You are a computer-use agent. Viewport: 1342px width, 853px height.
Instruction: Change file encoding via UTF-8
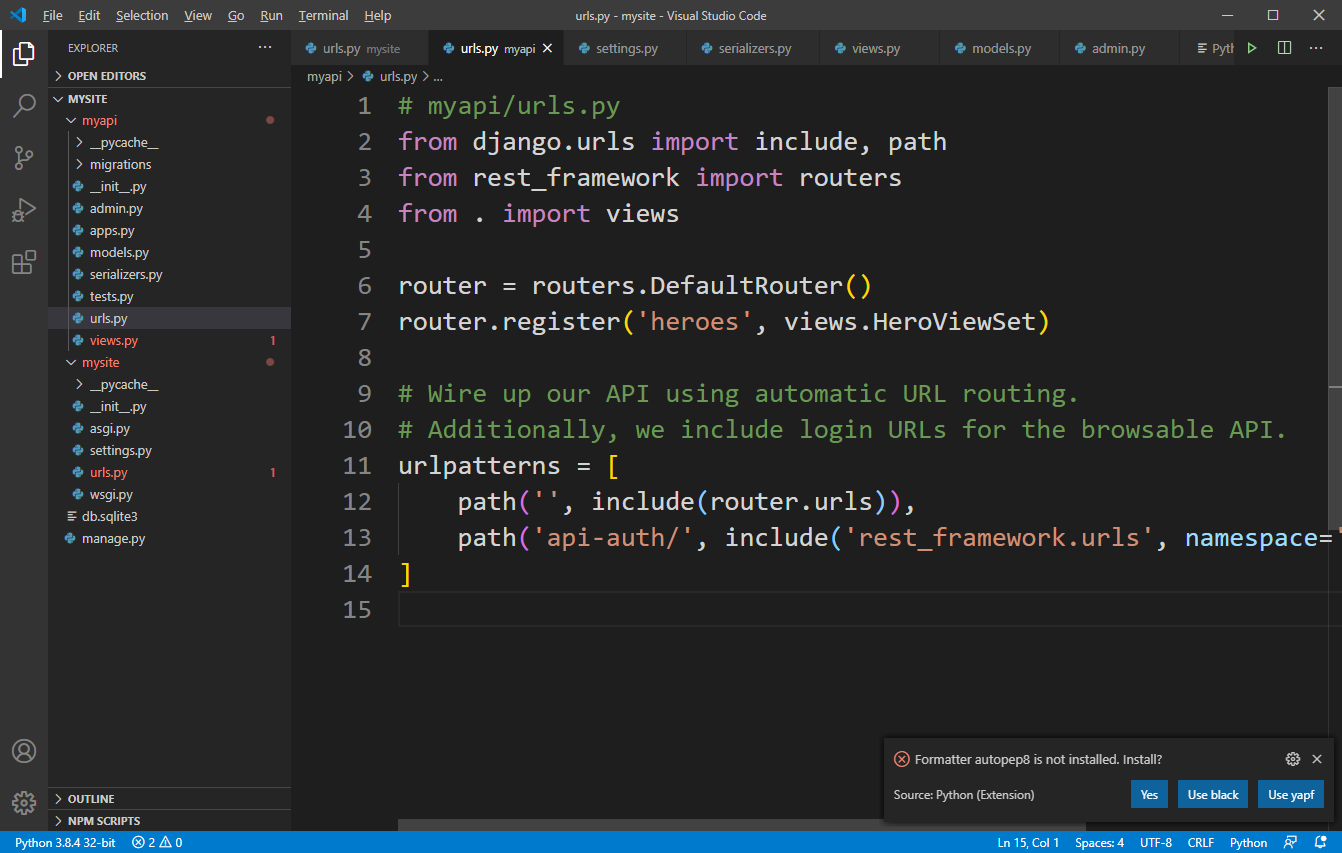point(1155,842)
